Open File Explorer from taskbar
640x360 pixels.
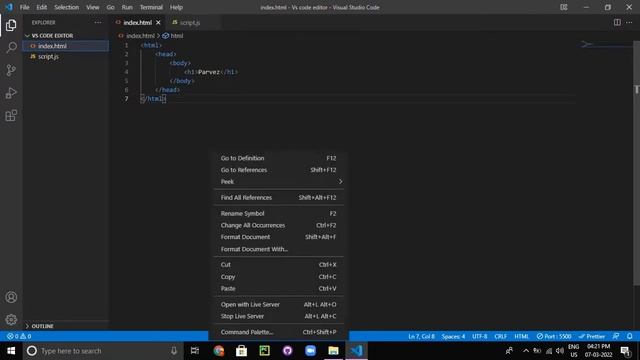333,351
